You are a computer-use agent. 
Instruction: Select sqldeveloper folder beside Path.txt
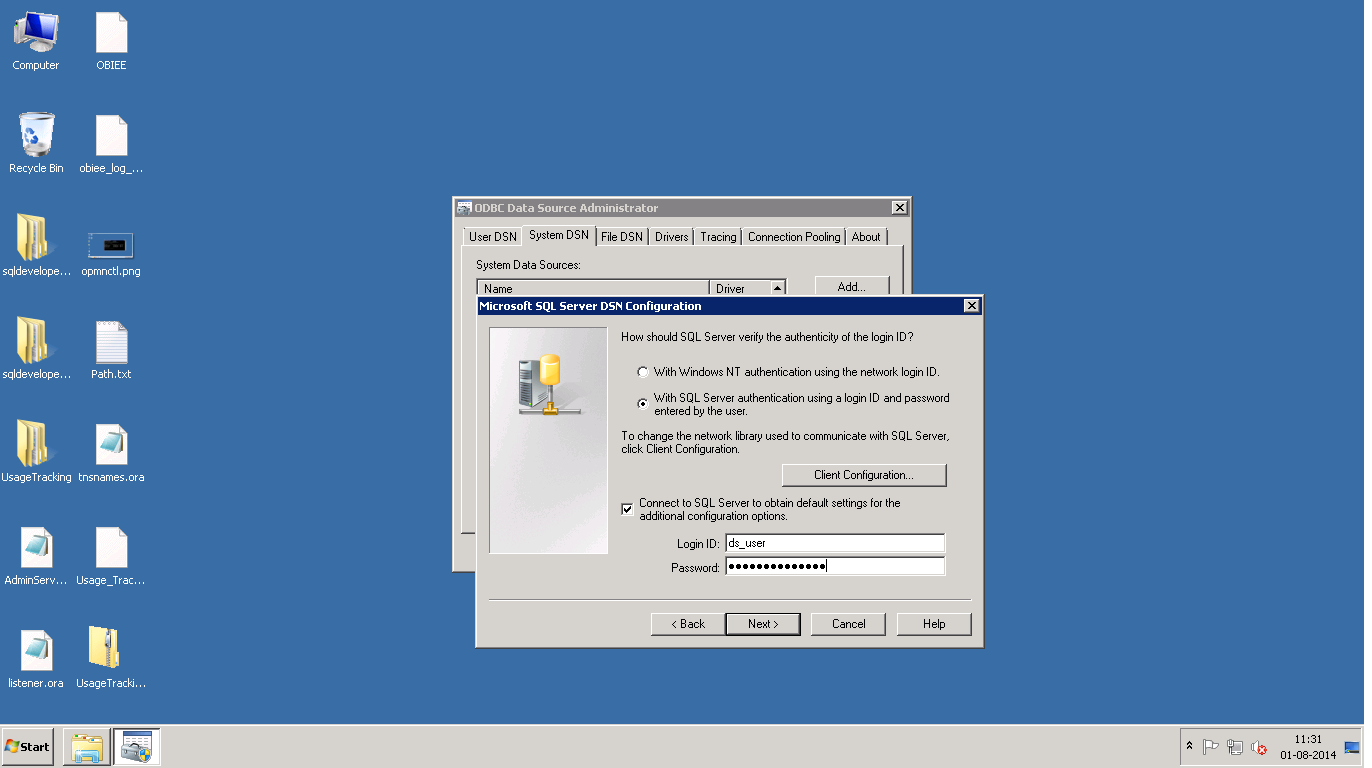(36, 349)
